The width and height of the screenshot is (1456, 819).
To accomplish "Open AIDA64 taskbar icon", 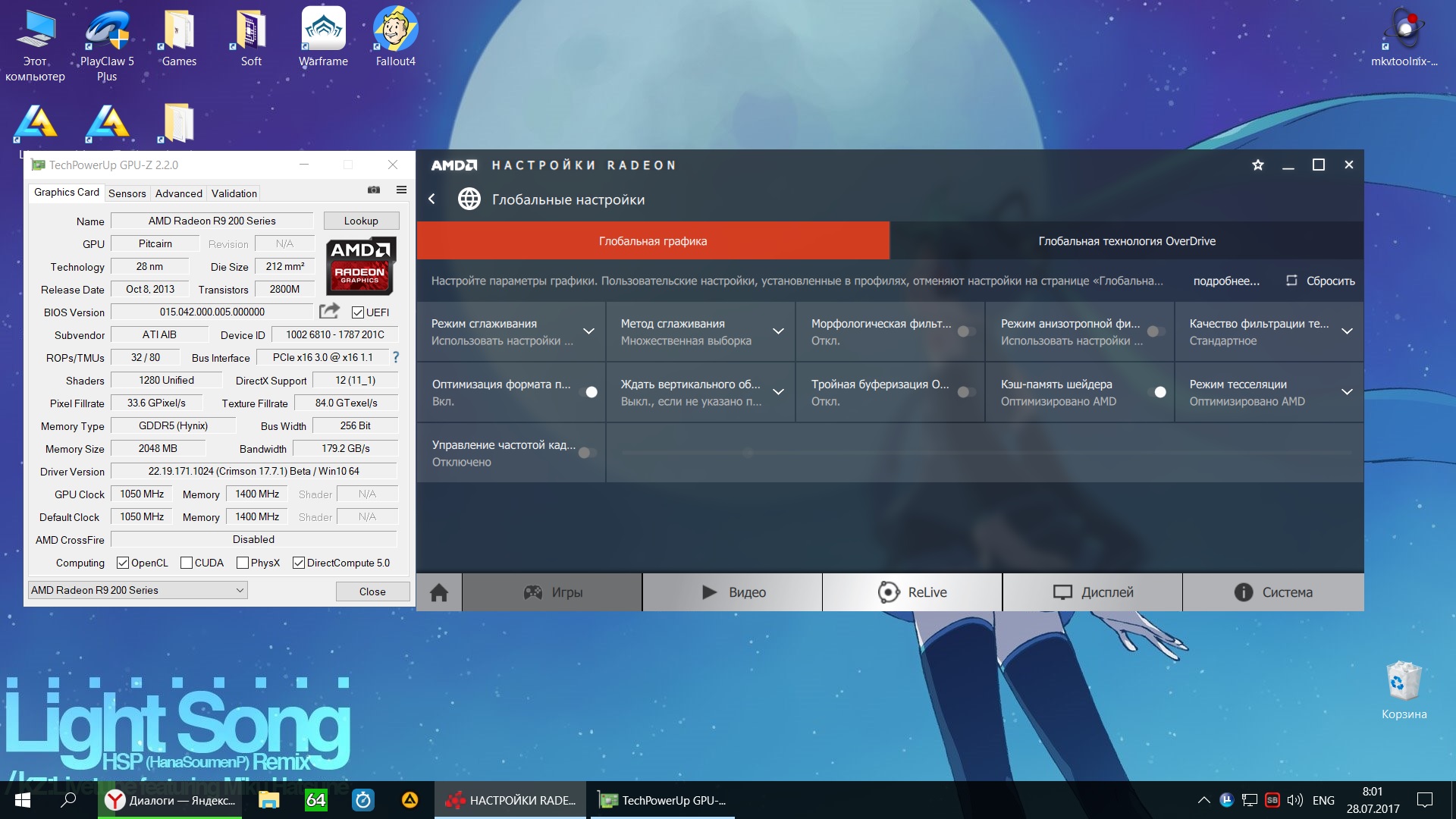I will tap(315, 800).
